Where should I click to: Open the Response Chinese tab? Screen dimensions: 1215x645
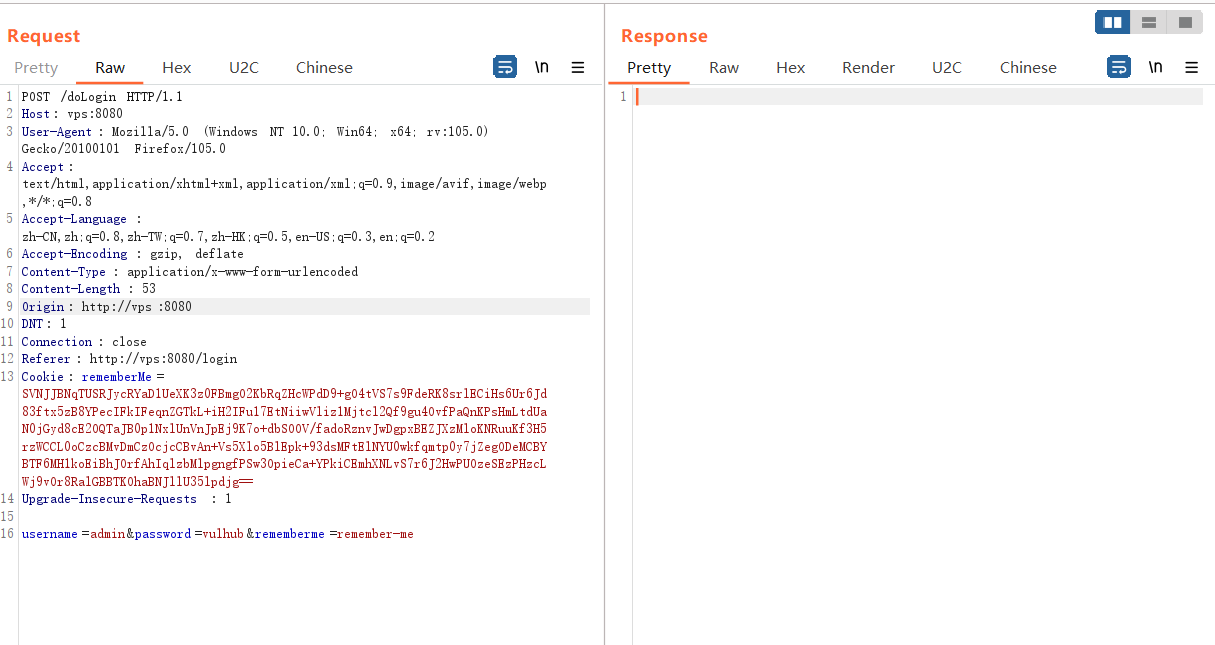pos(1028,68)
